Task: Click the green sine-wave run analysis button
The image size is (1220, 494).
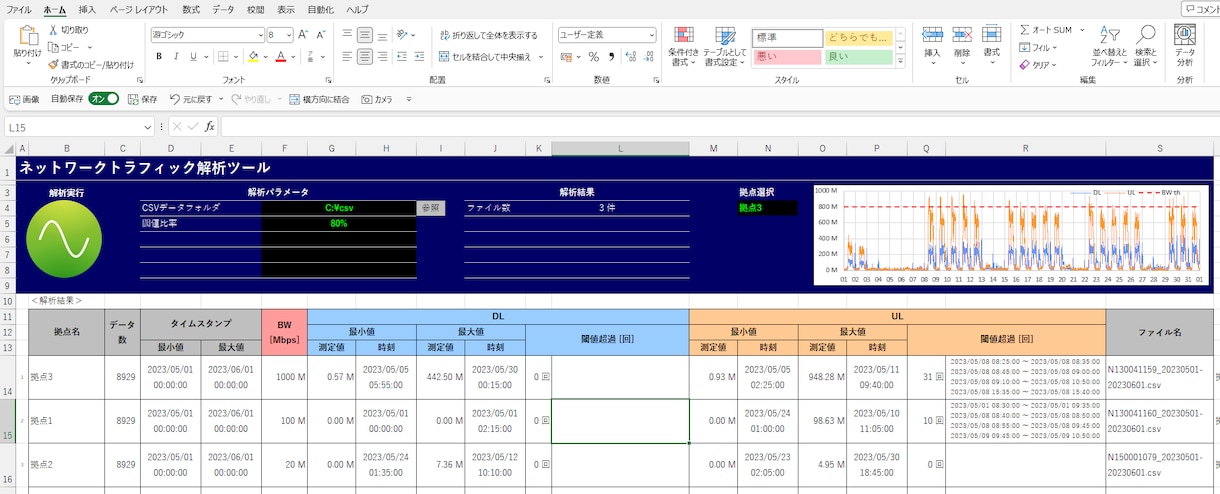Action: click(64, 239)
